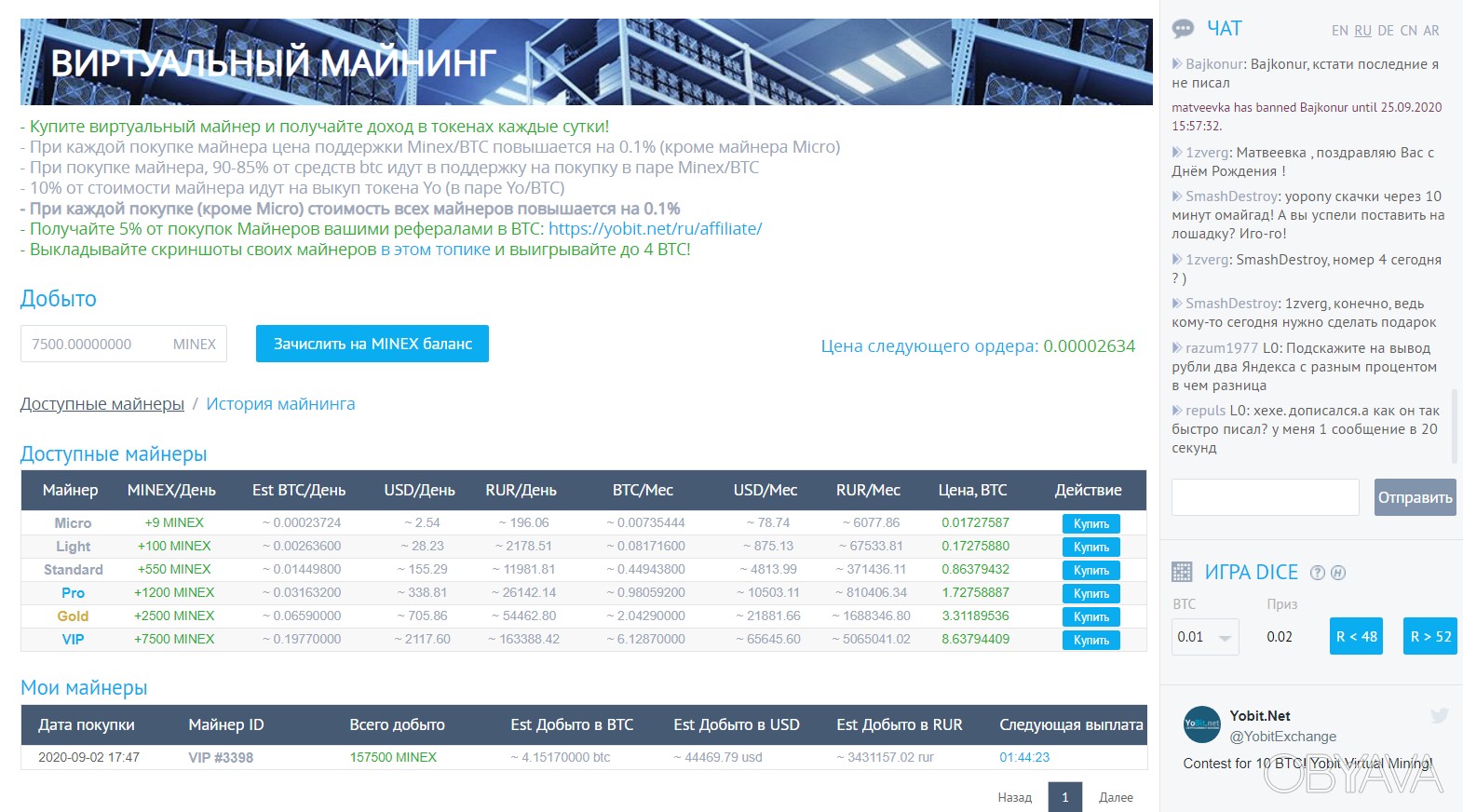Click the chat panel scrollbar
This screenshot has width=1463, height=812.
[x=1455, y=426]
